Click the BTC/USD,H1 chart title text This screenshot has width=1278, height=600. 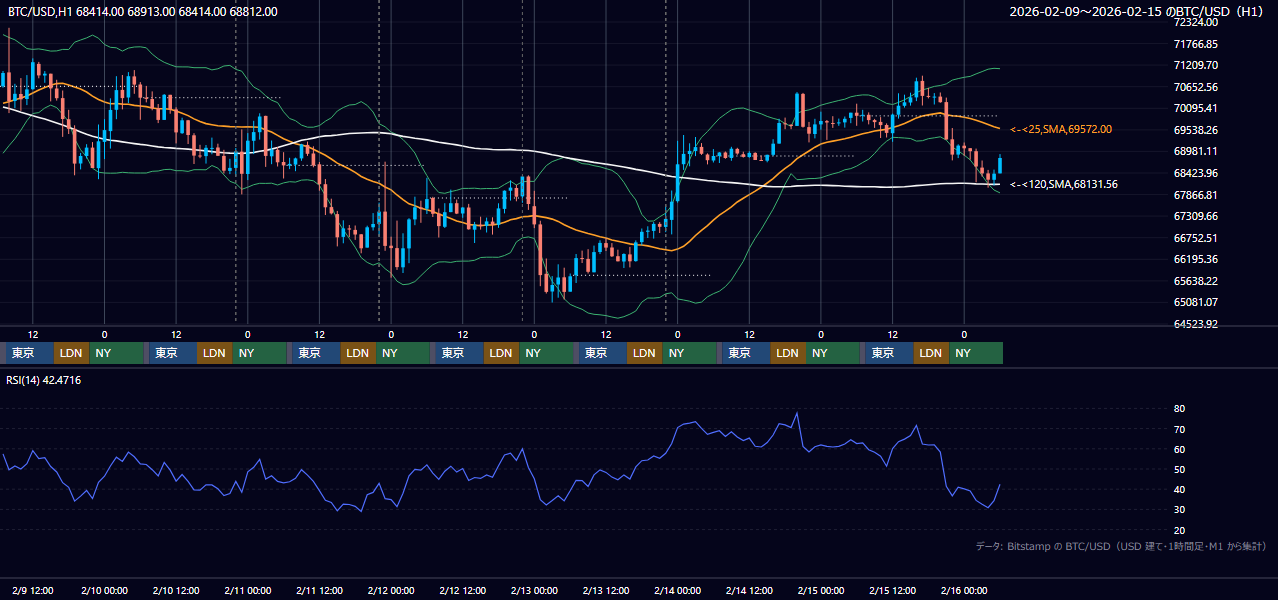143,12
